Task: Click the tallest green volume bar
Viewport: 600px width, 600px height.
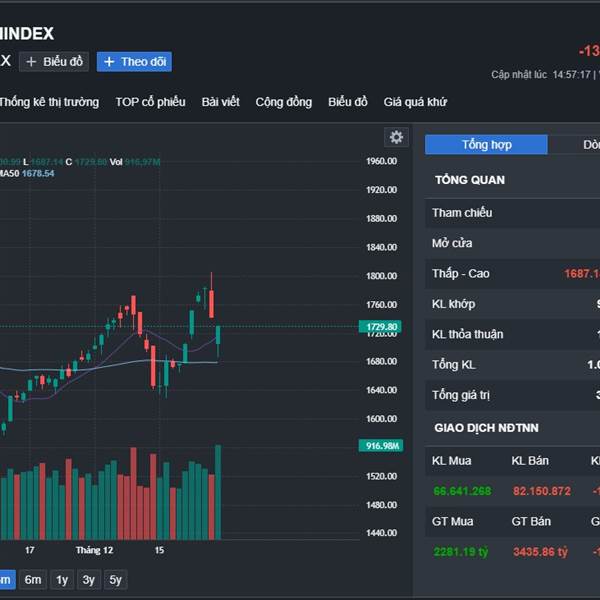Action: pyautogui.click(x=218, y=492)
